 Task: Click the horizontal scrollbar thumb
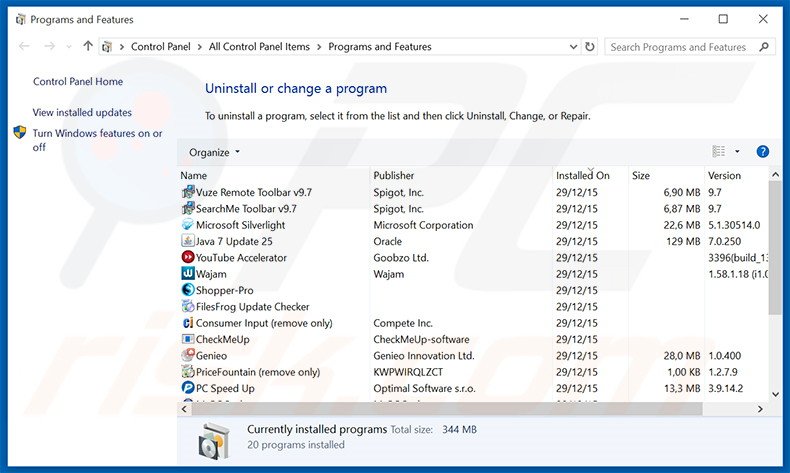point(447,409)
